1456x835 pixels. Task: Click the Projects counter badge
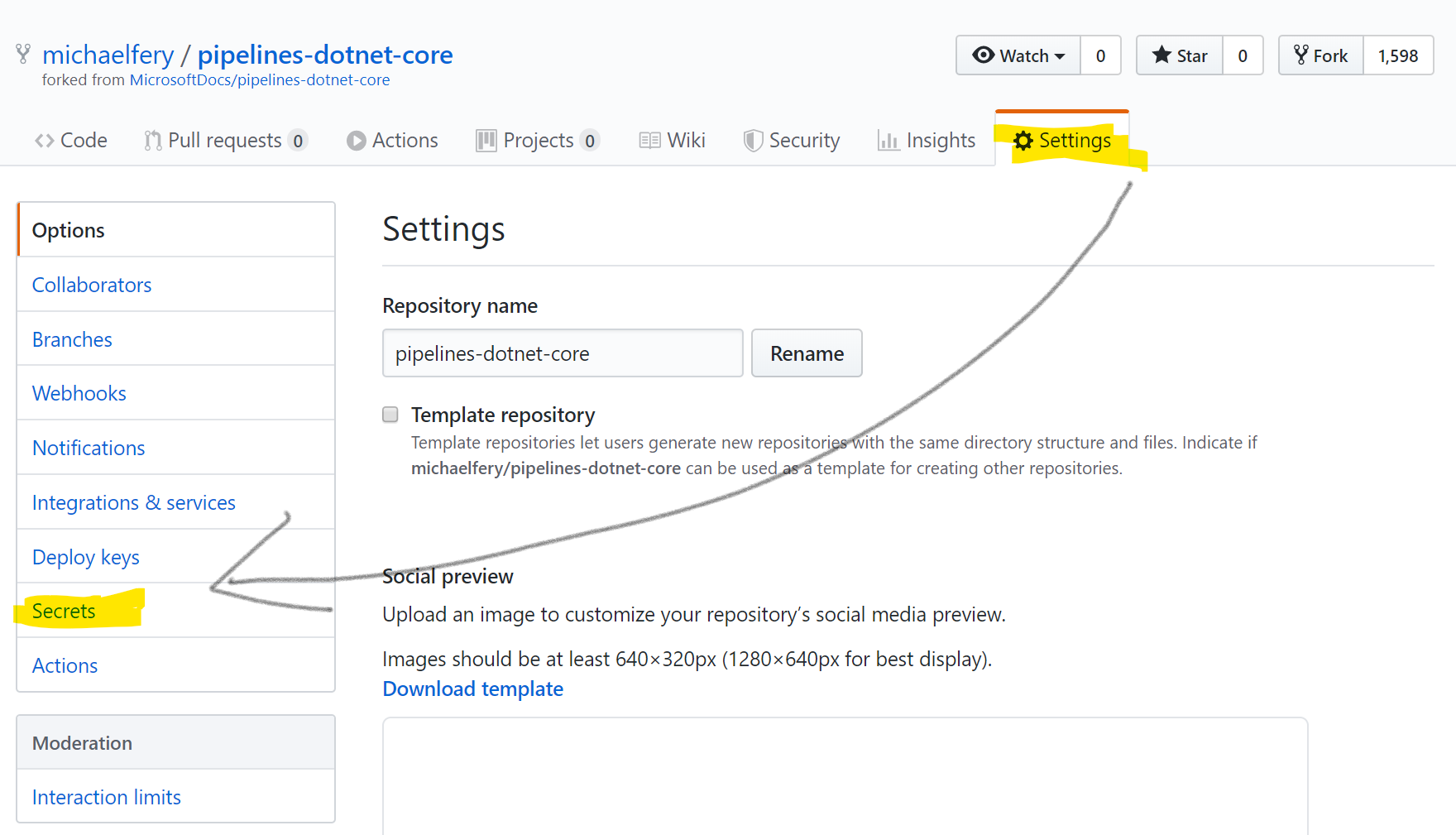coord(590,142)
